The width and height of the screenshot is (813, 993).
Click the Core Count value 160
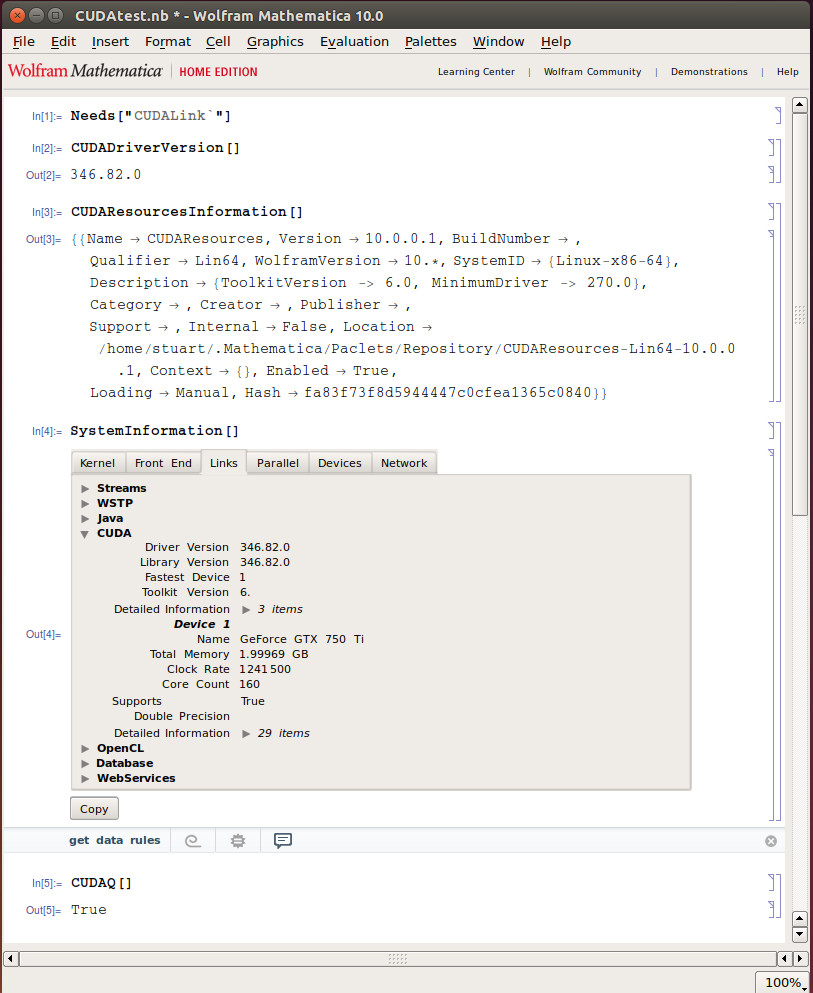click(249, 685)
